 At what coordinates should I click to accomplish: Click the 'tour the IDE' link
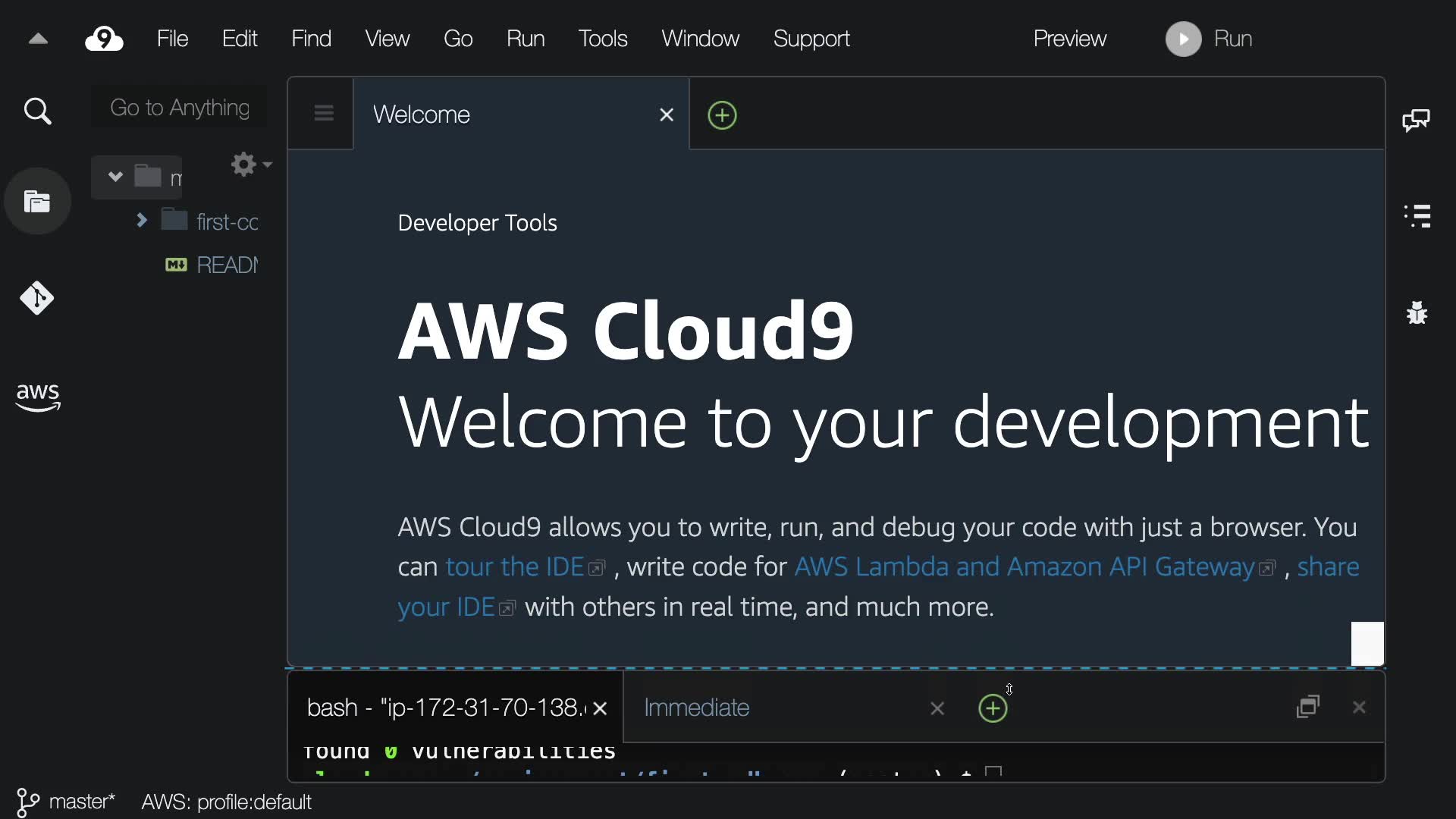(515, 567)
